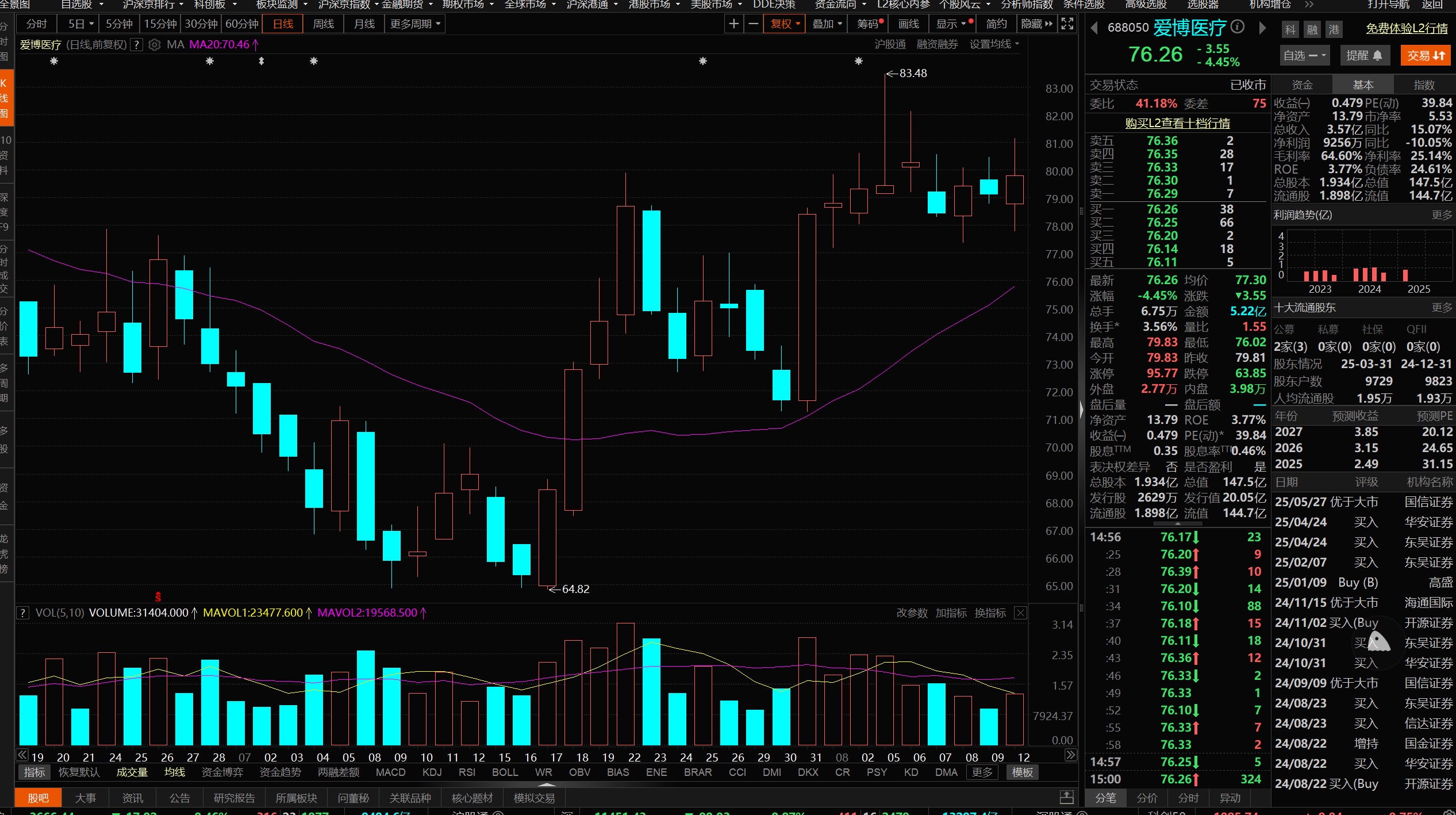Go to previous stock arrow

tap(1094, 28)
